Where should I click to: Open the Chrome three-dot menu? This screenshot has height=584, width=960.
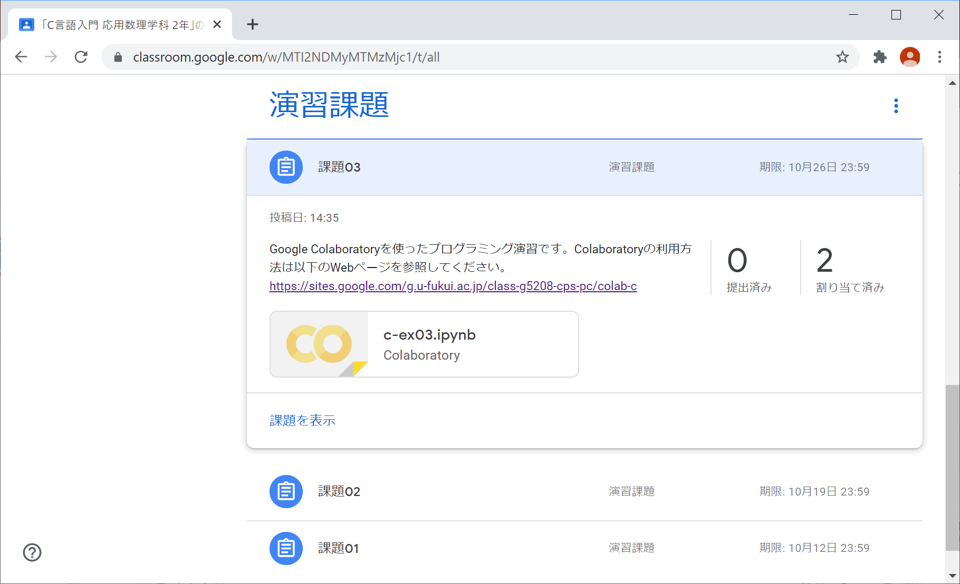[x=940, y=57]
